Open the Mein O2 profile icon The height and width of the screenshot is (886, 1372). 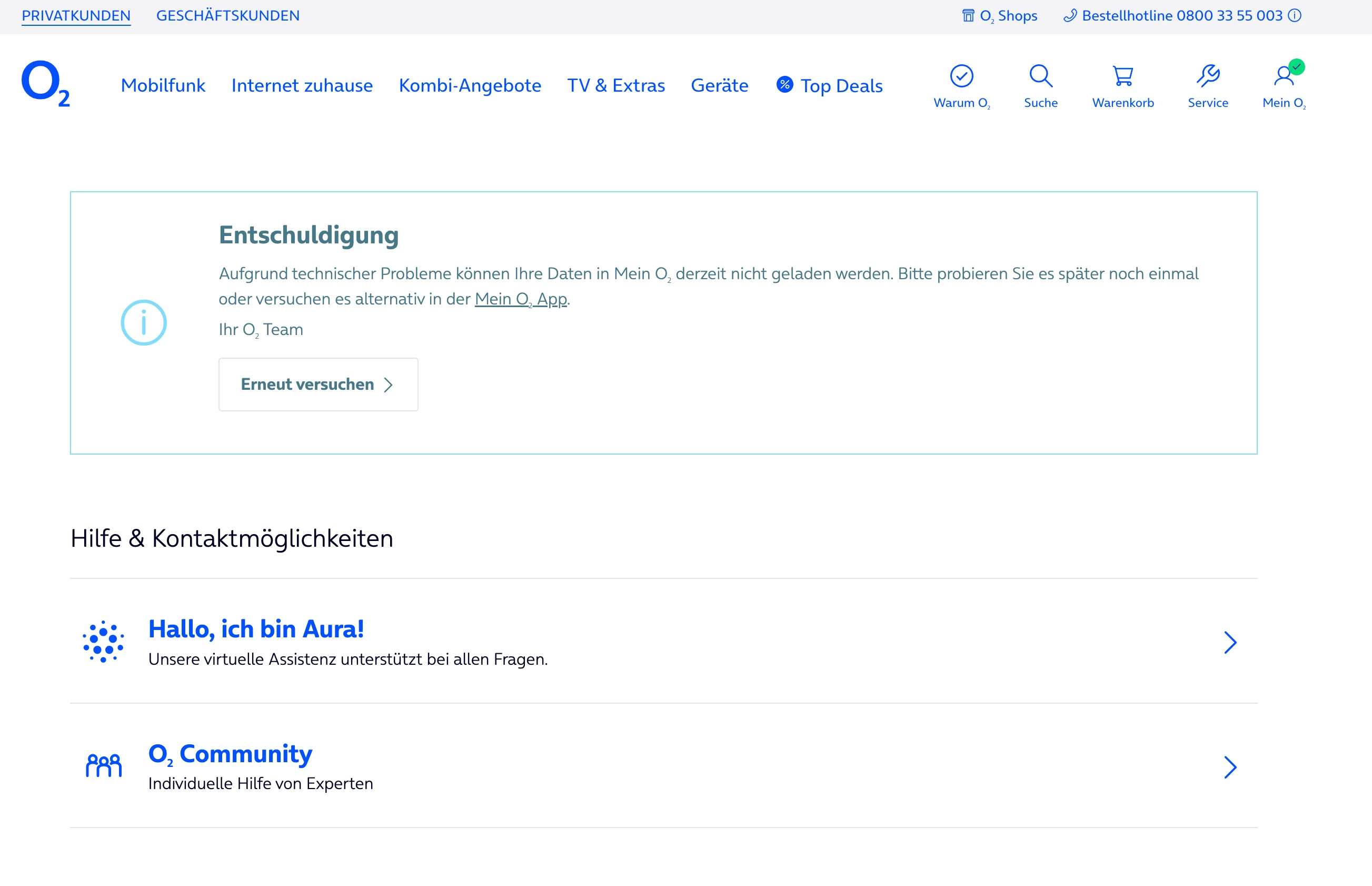pos(1284,76)
